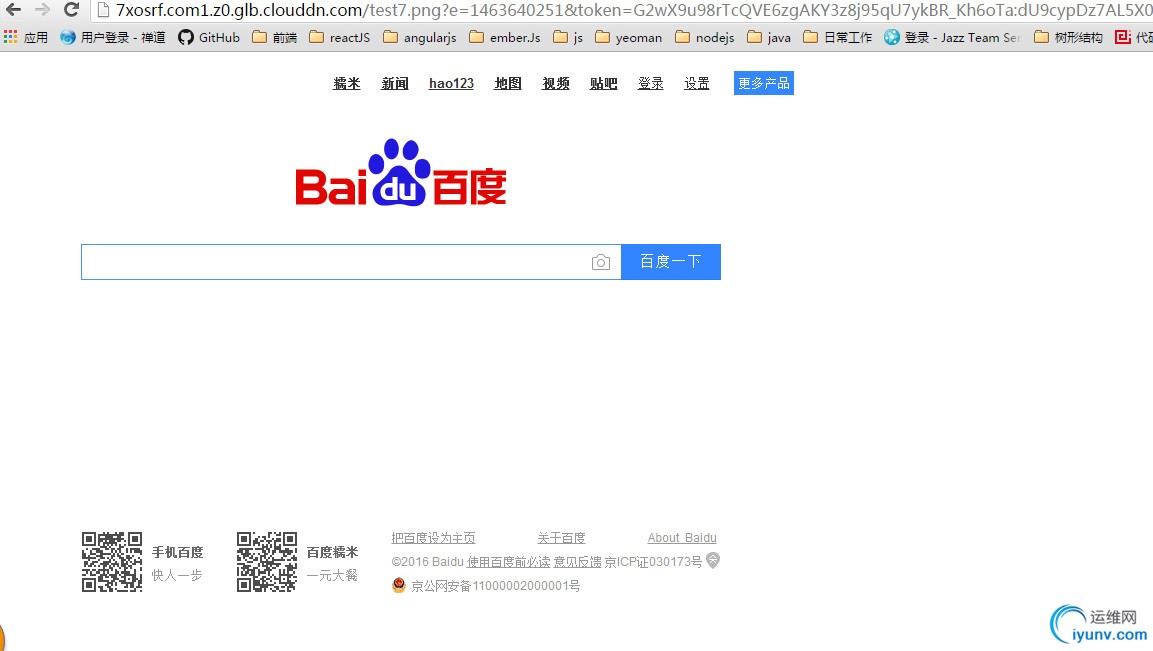Open the Apps grid icon in bookmarks bar
This screenshot has width=1153, height=651.
(x=10, y=37)
